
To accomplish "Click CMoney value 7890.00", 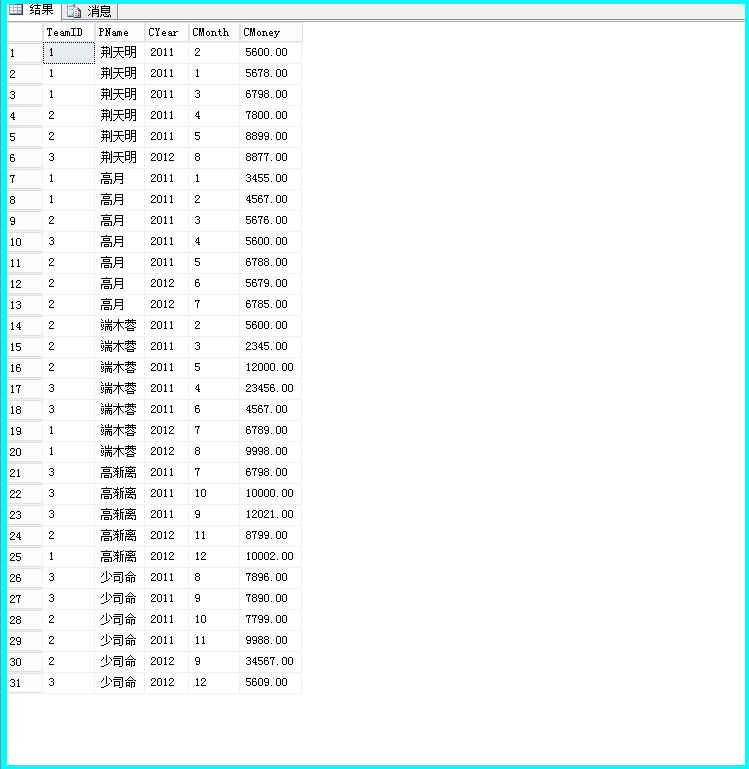I will click(266, 598).
